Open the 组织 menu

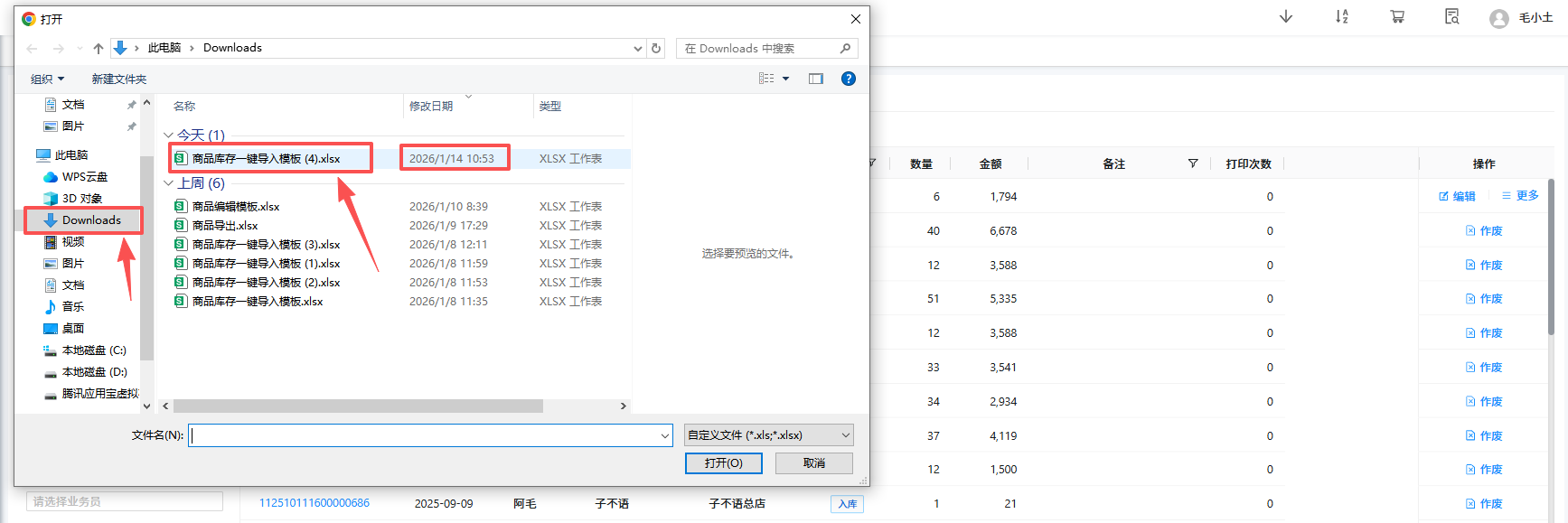pyautogui.click(x=47, y=79)
